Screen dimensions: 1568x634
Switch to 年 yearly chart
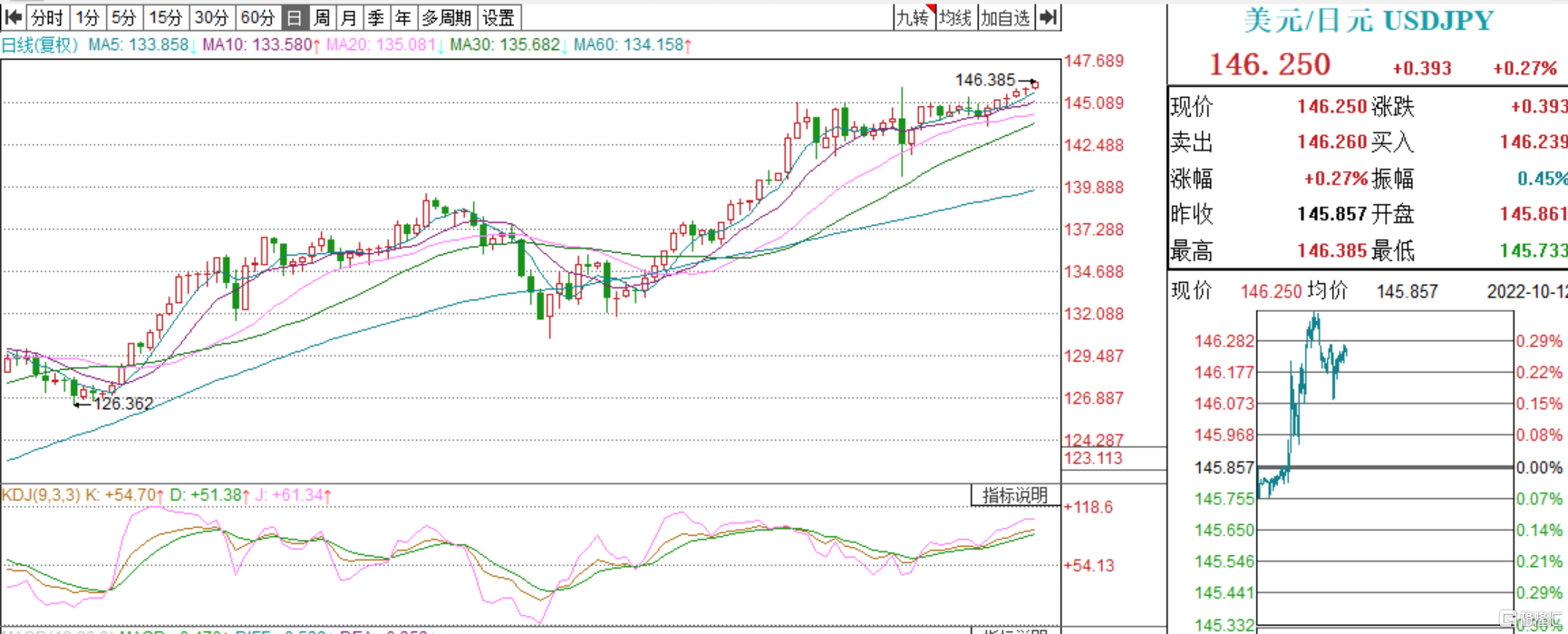tap(403, 17)
